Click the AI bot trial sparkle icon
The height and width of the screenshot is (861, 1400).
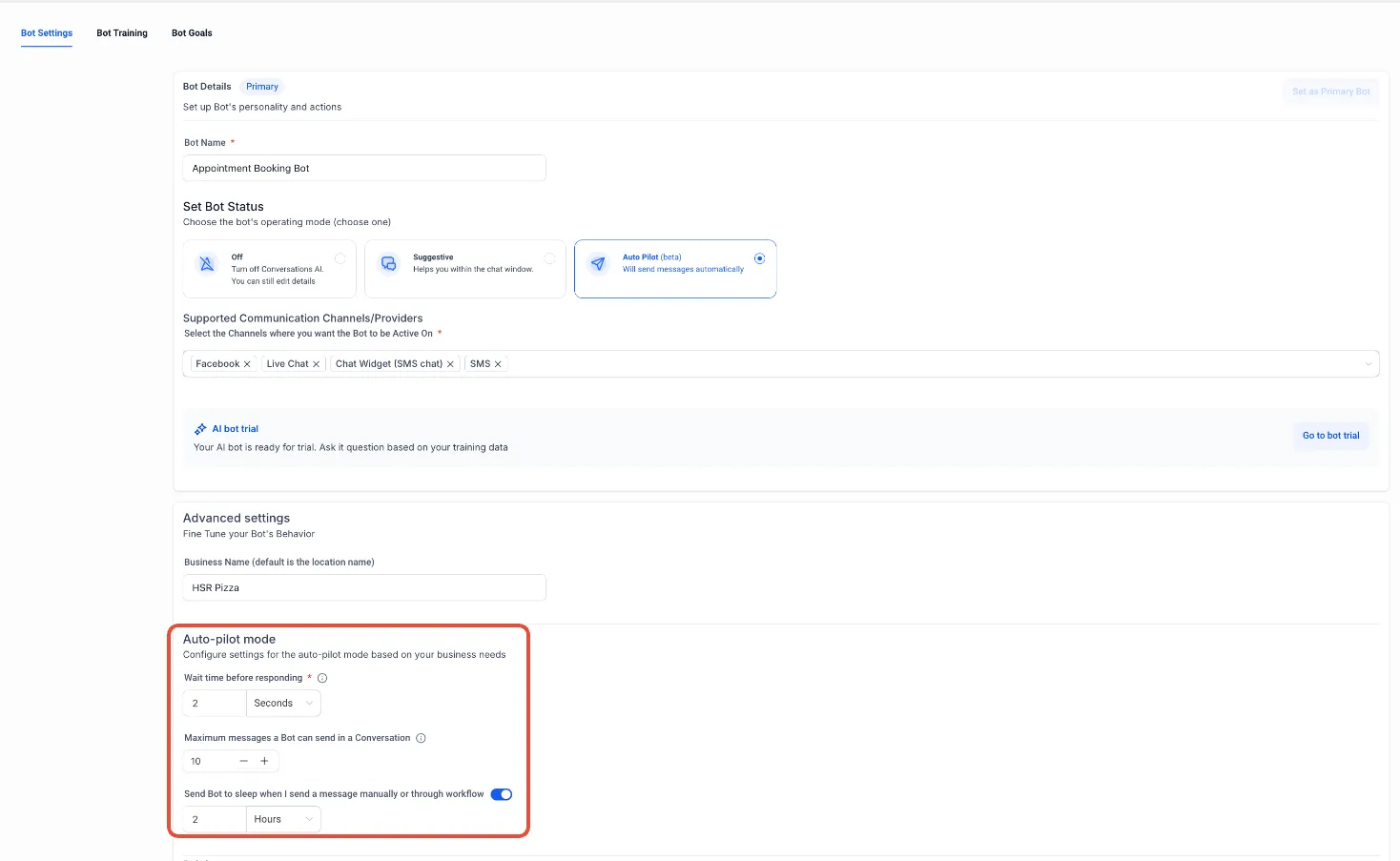(200, 429)
